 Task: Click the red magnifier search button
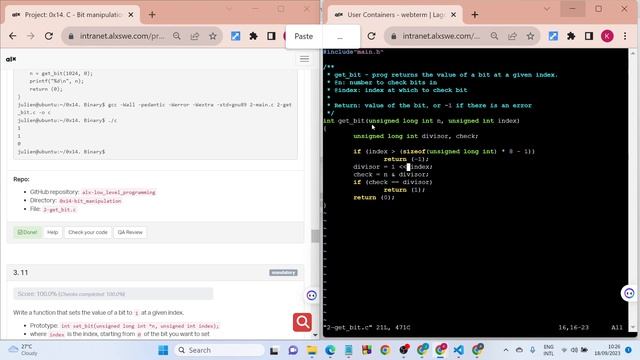[x=302, y=322]
